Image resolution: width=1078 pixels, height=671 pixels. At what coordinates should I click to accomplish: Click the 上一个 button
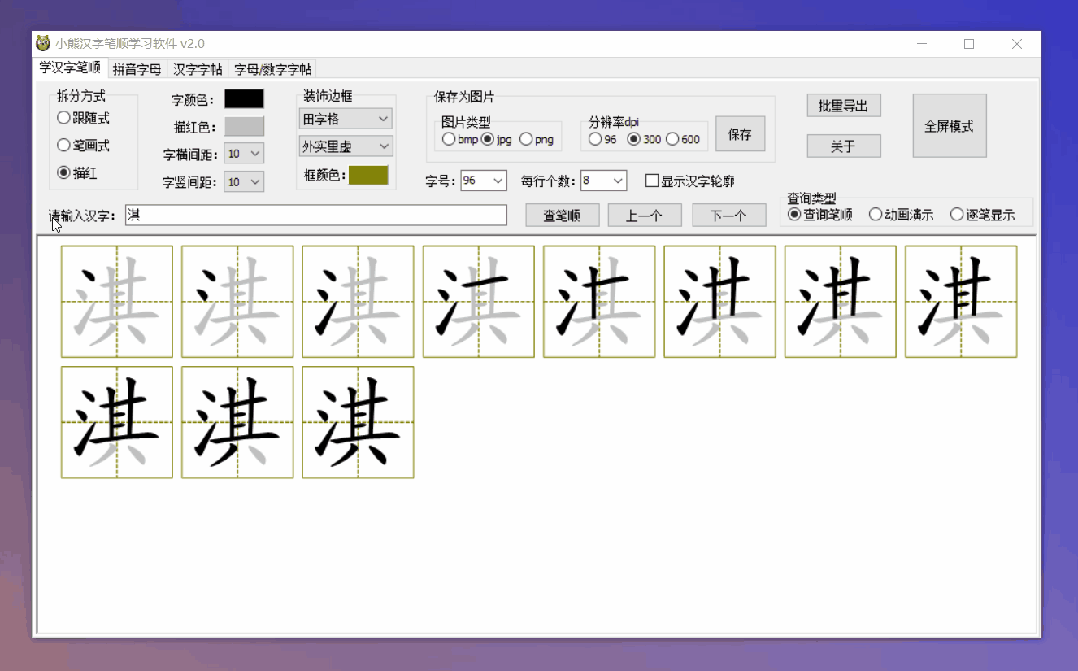[644, 215]
